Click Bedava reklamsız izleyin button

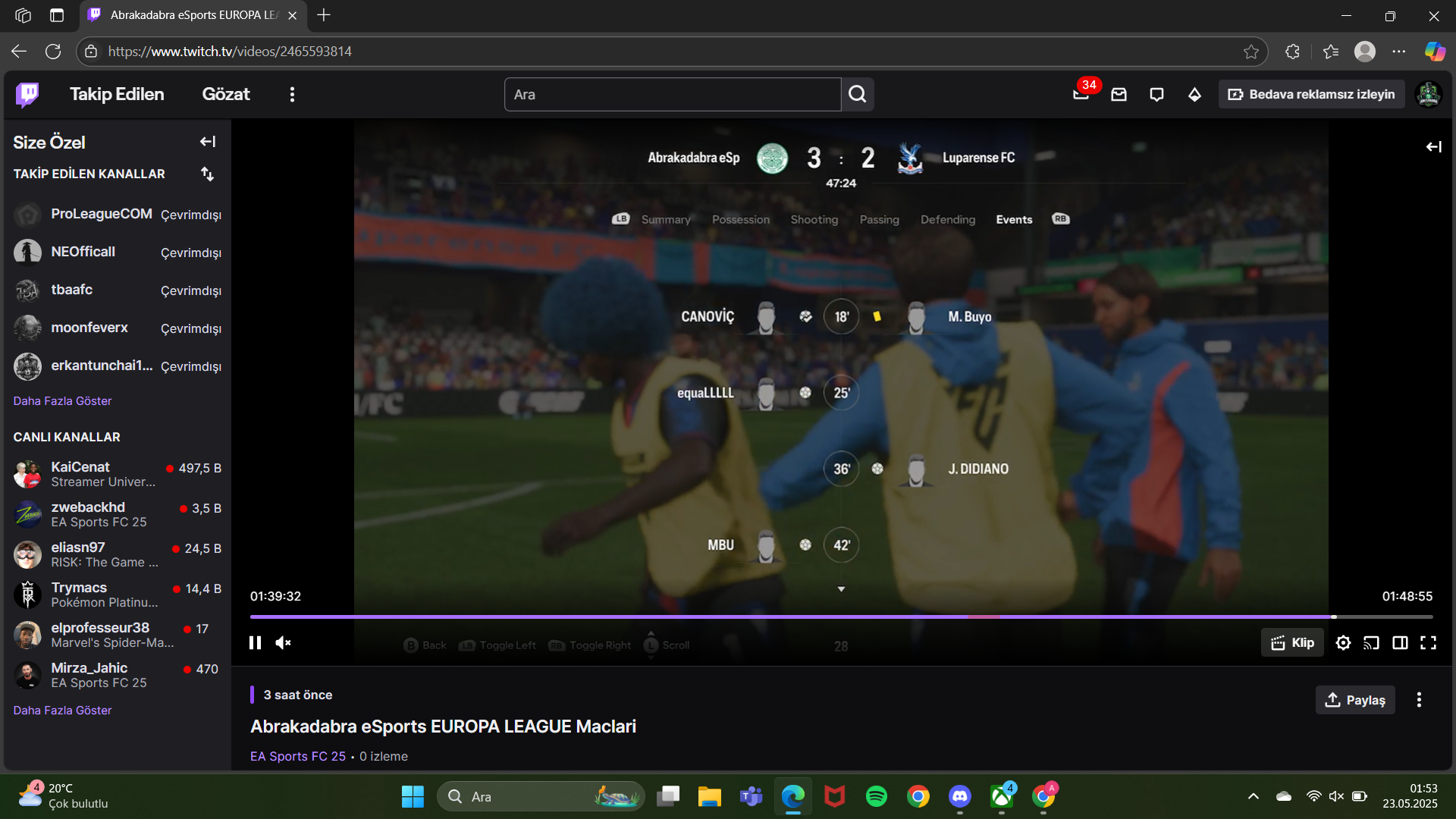[1311, 94]
